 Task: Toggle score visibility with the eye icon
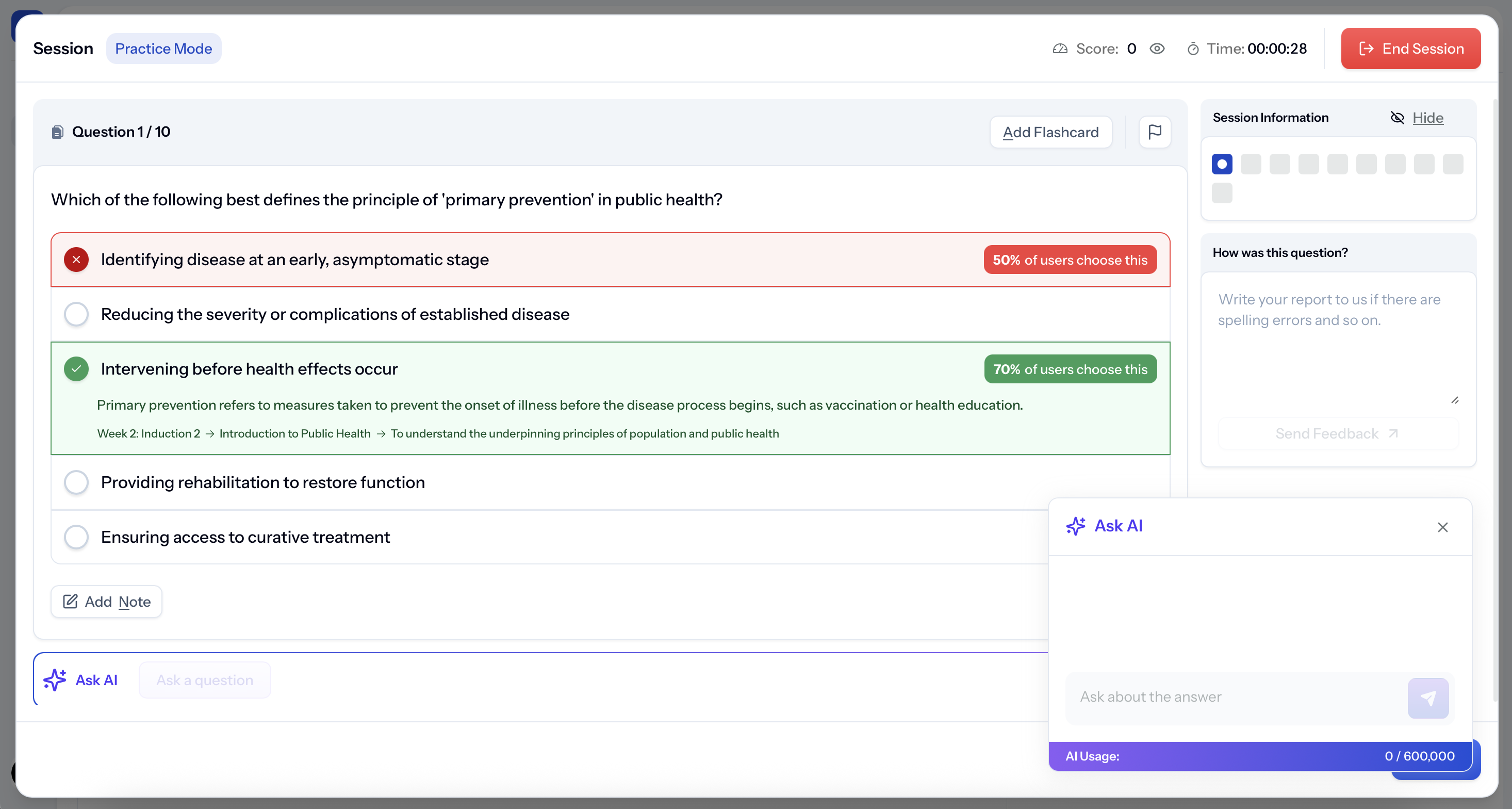1157,48
